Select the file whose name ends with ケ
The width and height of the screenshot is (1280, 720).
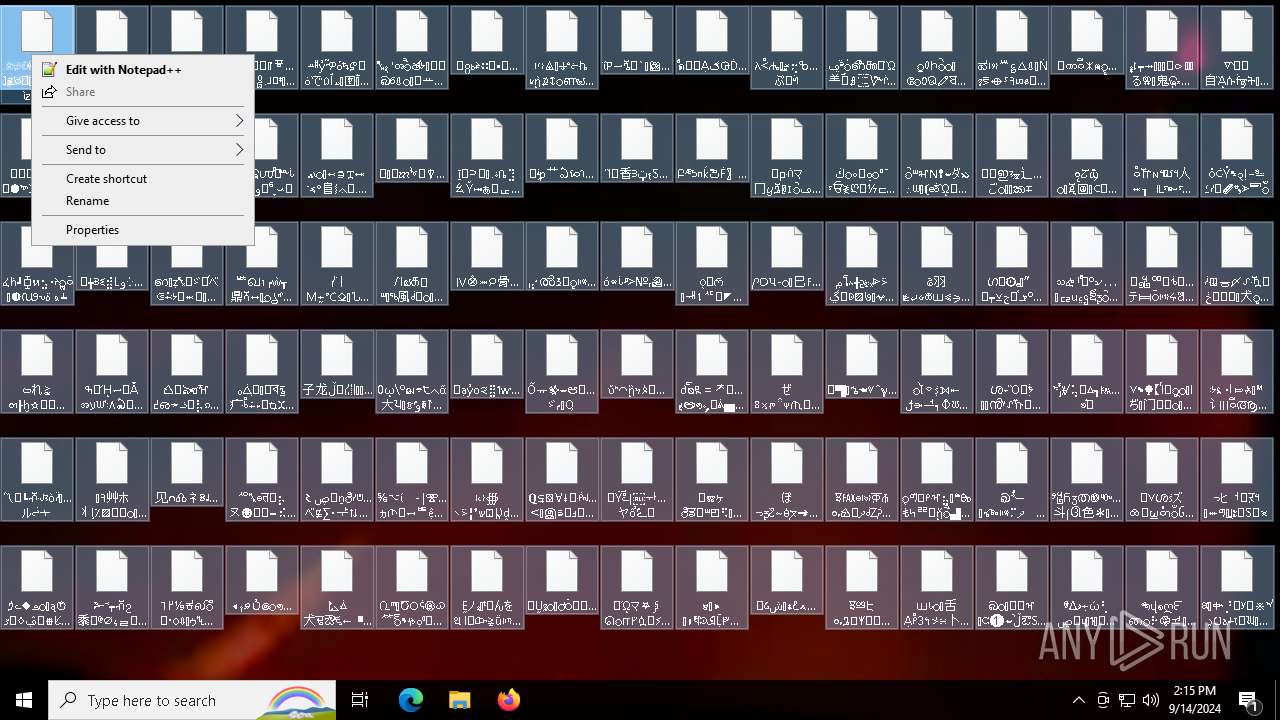click(x=712, y=480)
